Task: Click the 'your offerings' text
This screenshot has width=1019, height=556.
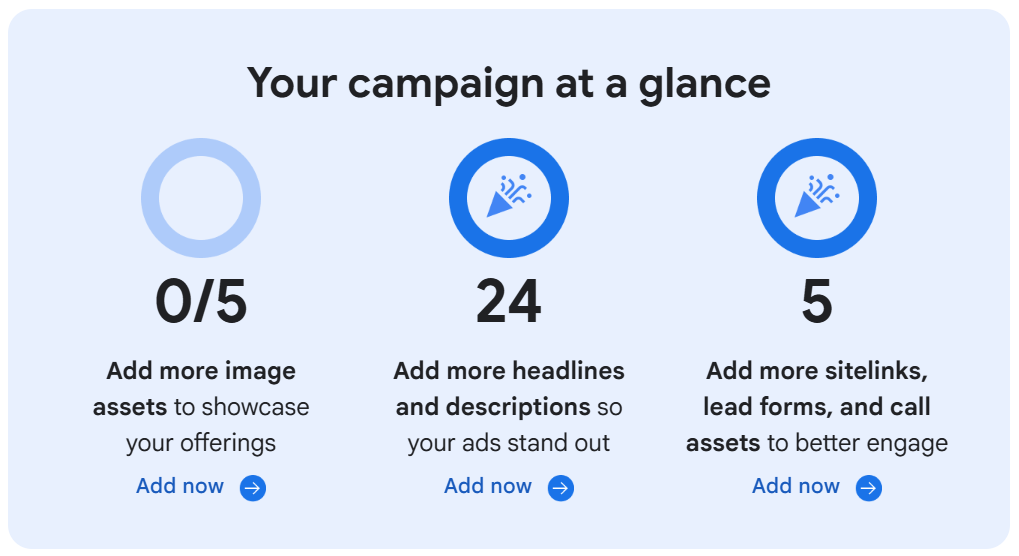Action: [x=201, y=442]
